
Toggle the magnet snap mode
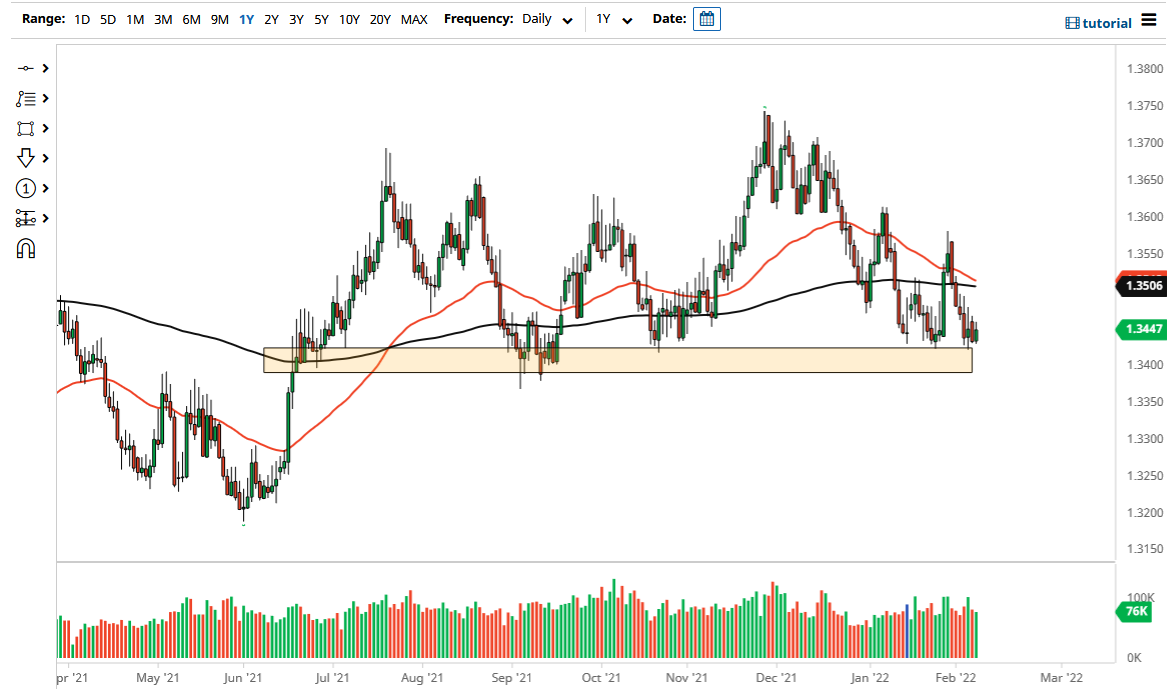pos(28,248)
